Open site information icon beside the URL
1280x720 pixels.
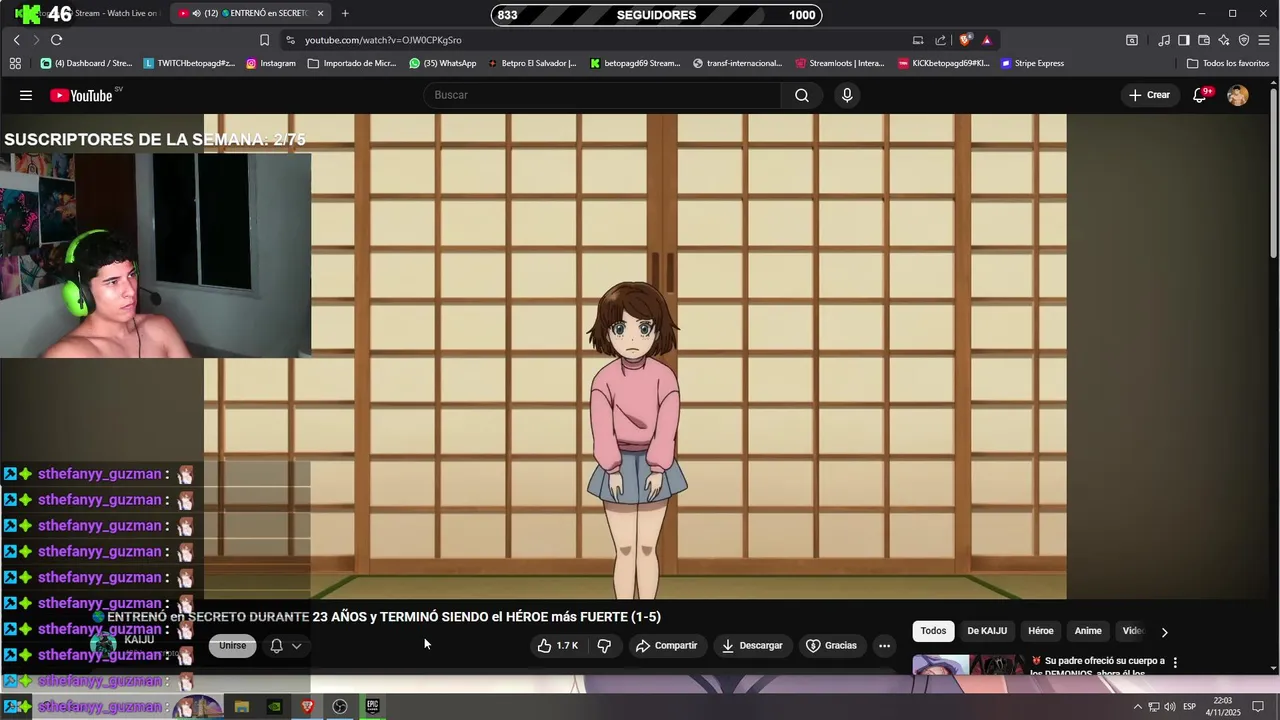[290, 40]
